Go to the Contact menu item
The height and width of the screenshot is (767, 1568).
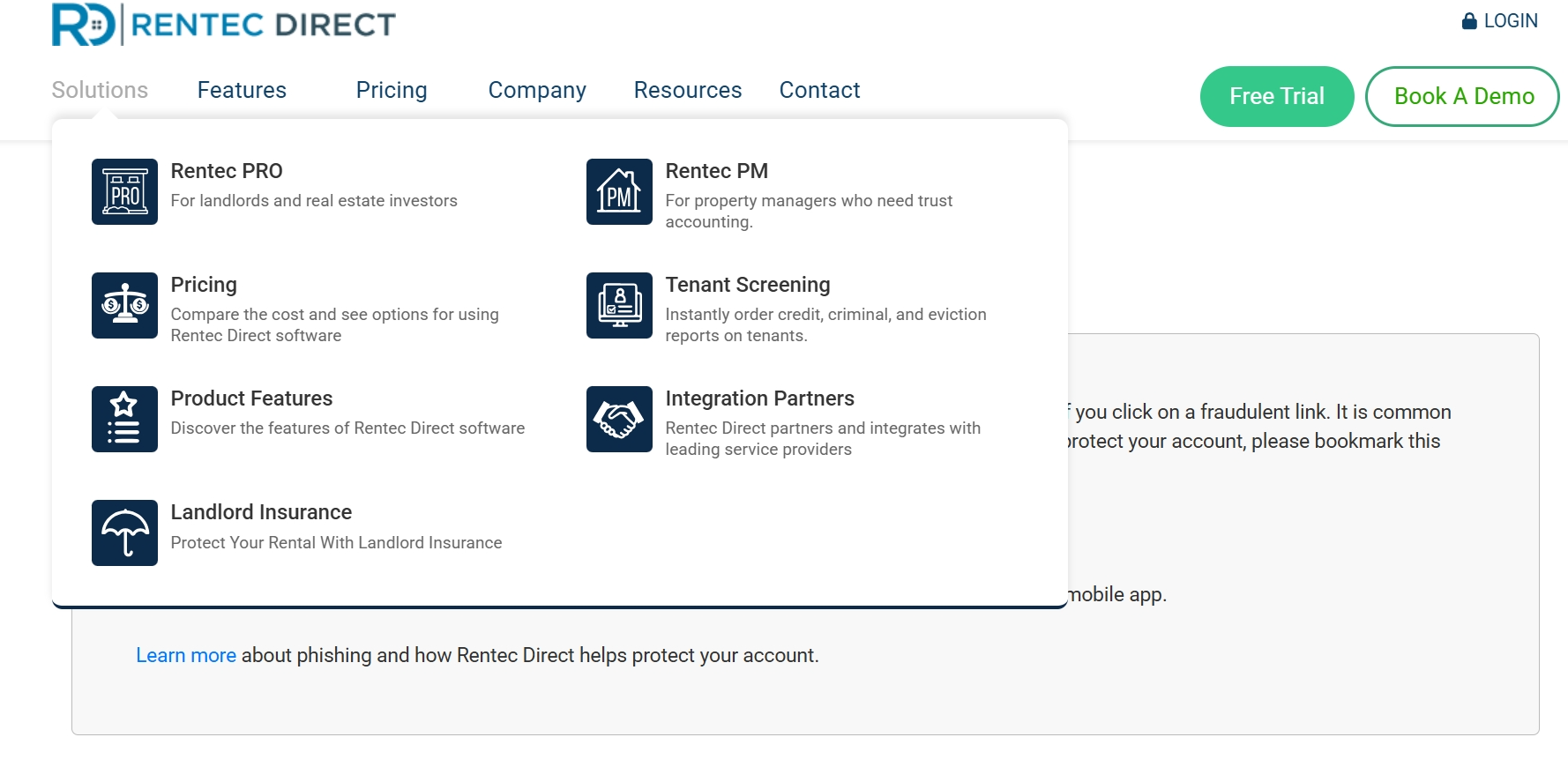819,90
